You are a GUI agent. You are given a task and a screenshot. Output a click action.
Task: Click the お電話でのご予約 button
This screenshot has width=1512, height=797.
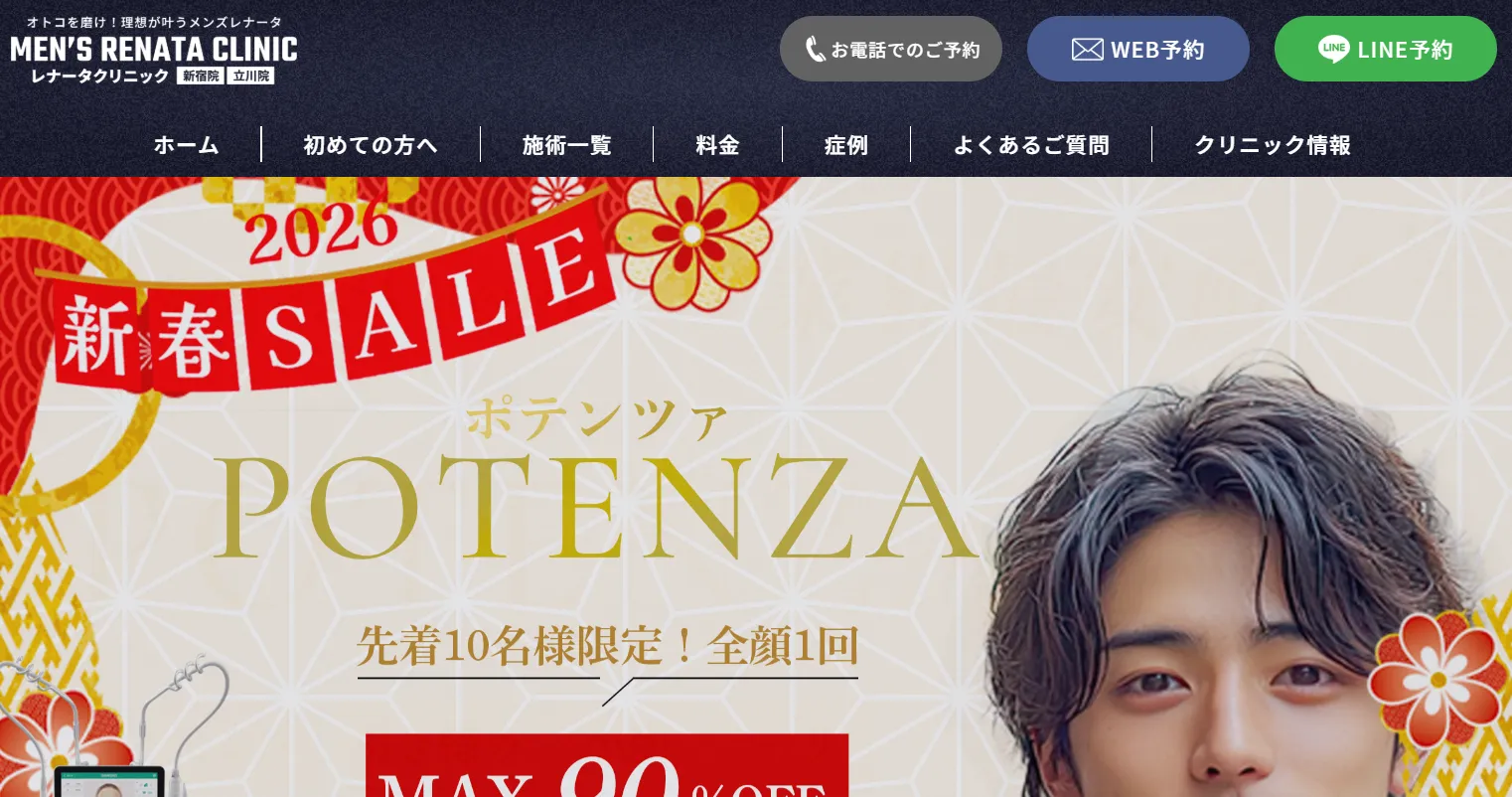[891, 49]
